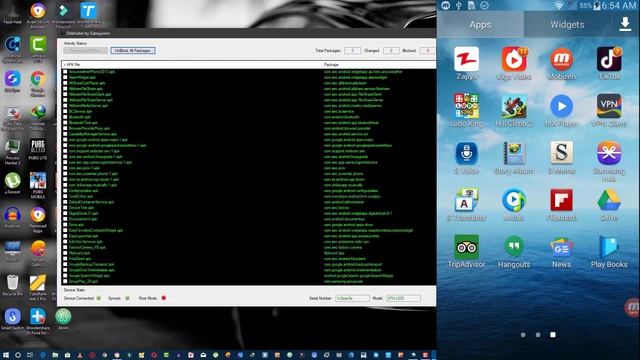Launch S Voice app

click(x=466, y=153)
